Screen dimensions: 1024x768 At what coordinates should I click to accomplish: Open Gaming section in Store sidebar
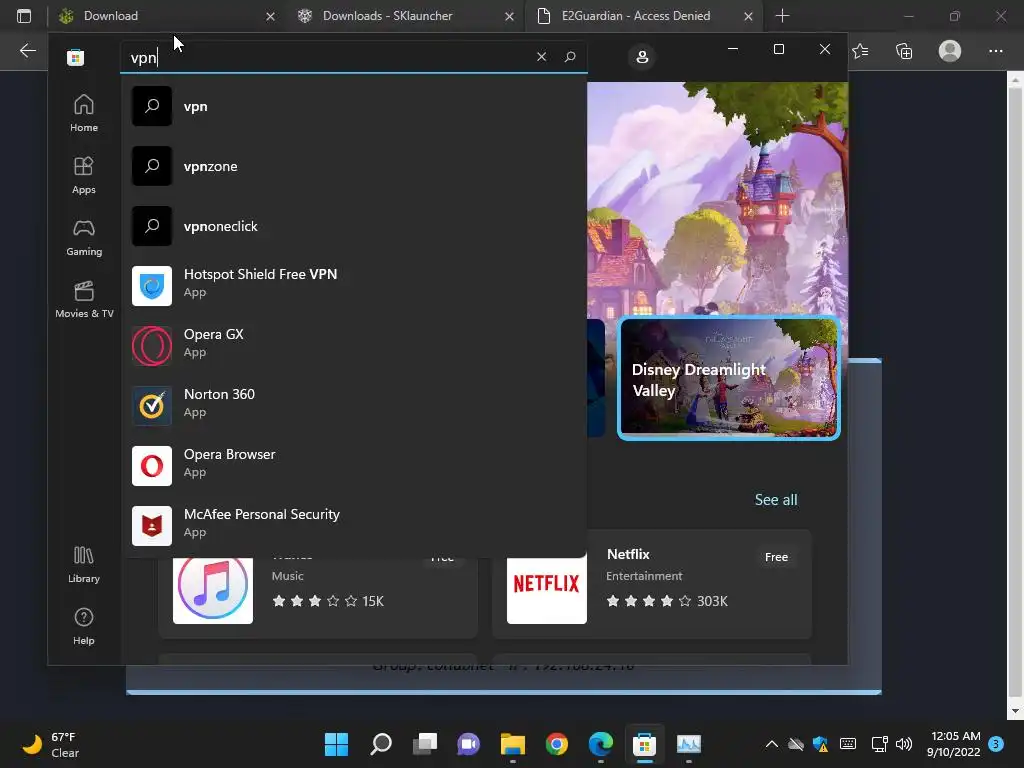84,238
